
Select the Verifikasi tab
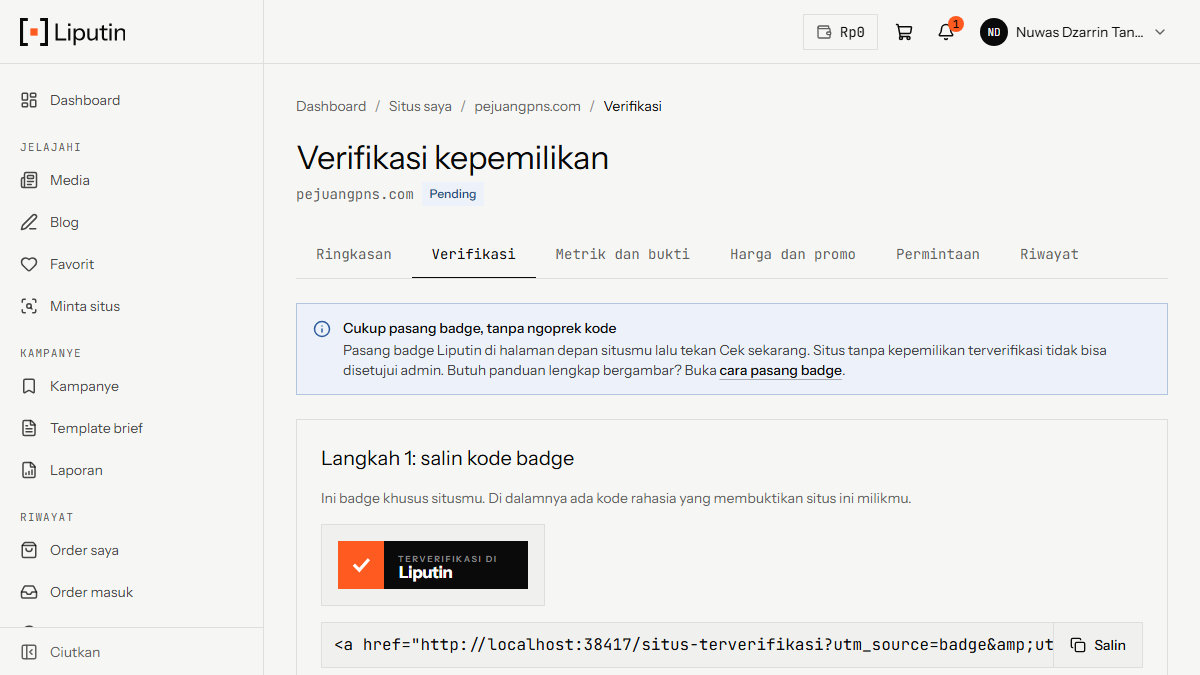pyautogui.click(x=474, y=254)
